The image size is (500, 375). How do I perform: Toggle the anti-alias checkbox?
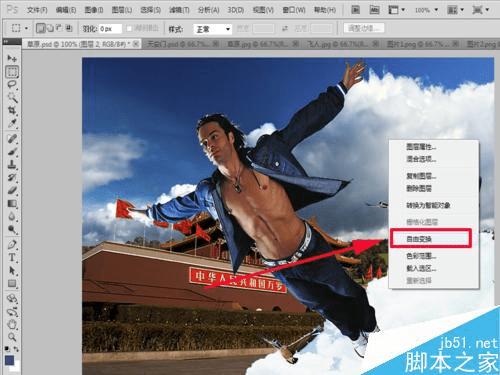point(129,29)
